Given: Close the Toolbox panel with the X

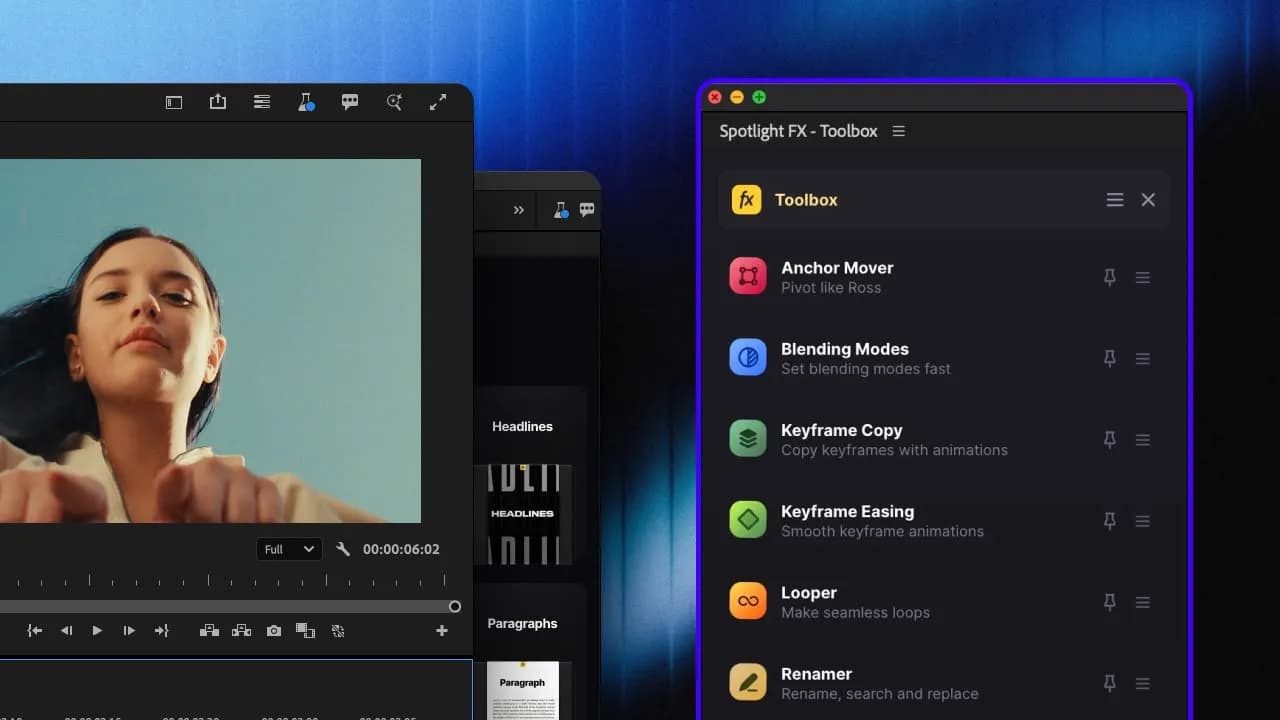Looking at the screenshot, I should click(x=1147, y=199).
